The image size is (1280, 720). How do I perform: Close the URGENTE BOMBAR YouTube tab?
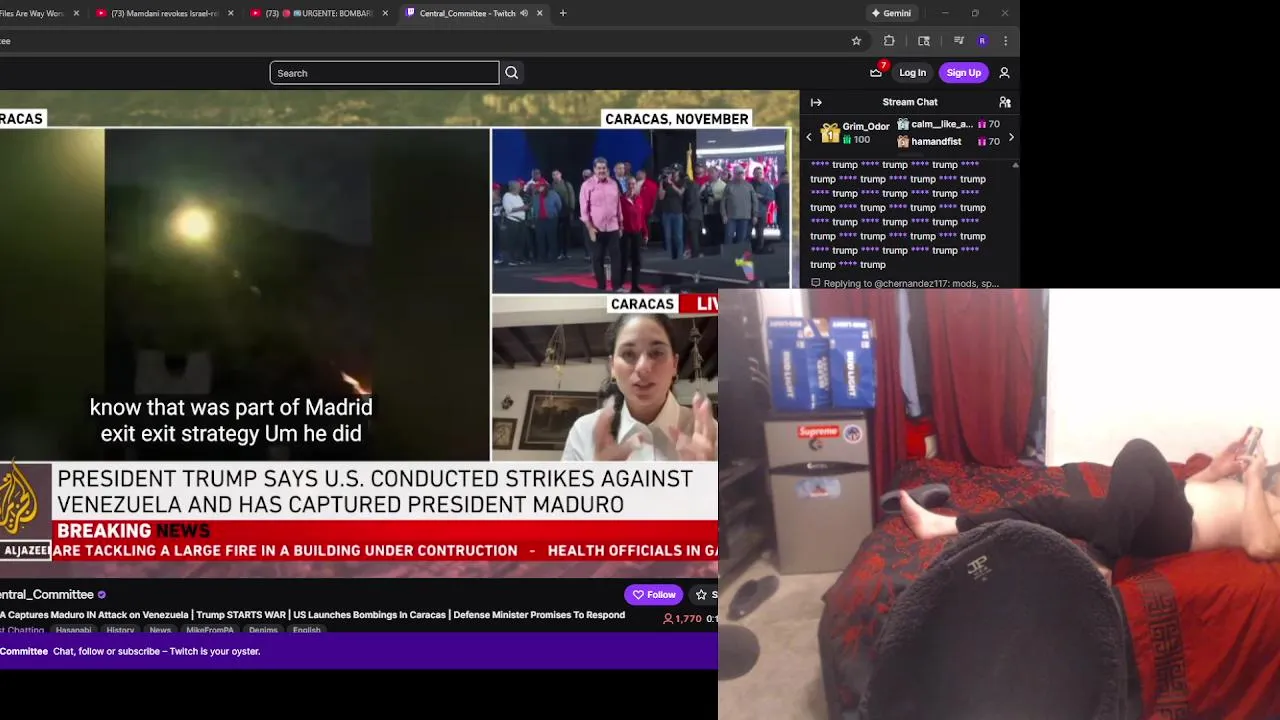tap(385, 13)
